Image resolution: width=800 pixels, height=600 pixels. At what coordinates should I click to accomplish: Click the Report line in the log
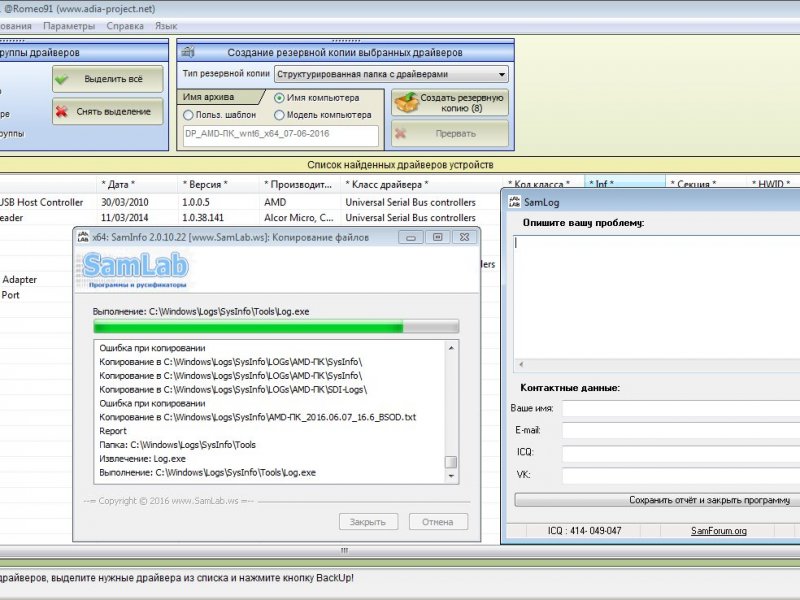[113, 431]
